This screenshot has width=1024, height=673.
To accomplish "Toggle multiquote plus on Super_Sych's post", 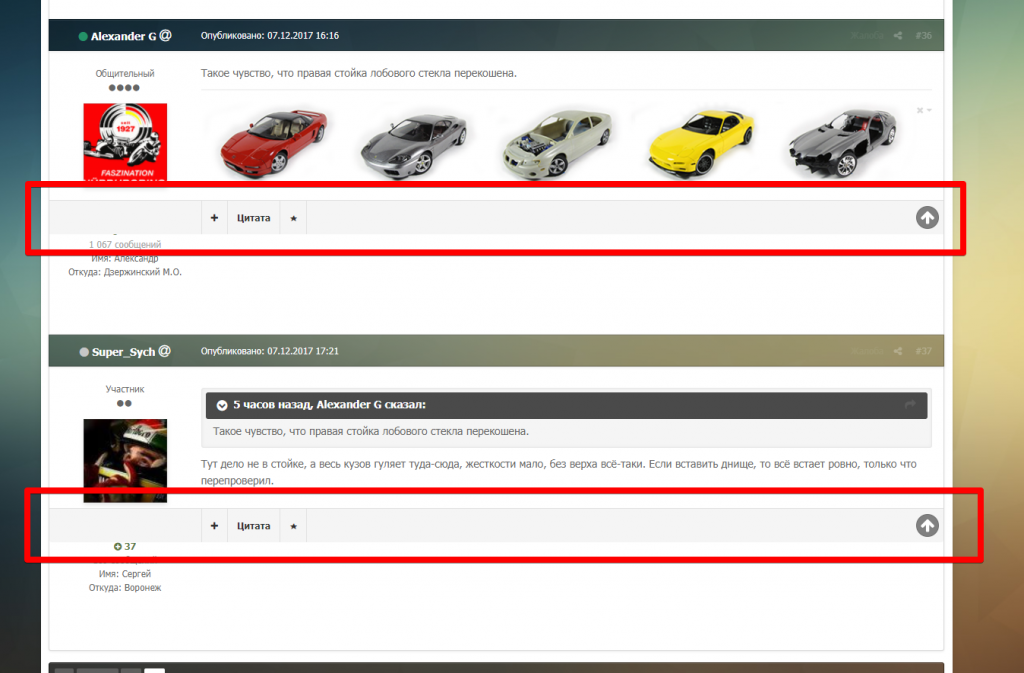I will (214, 525).
